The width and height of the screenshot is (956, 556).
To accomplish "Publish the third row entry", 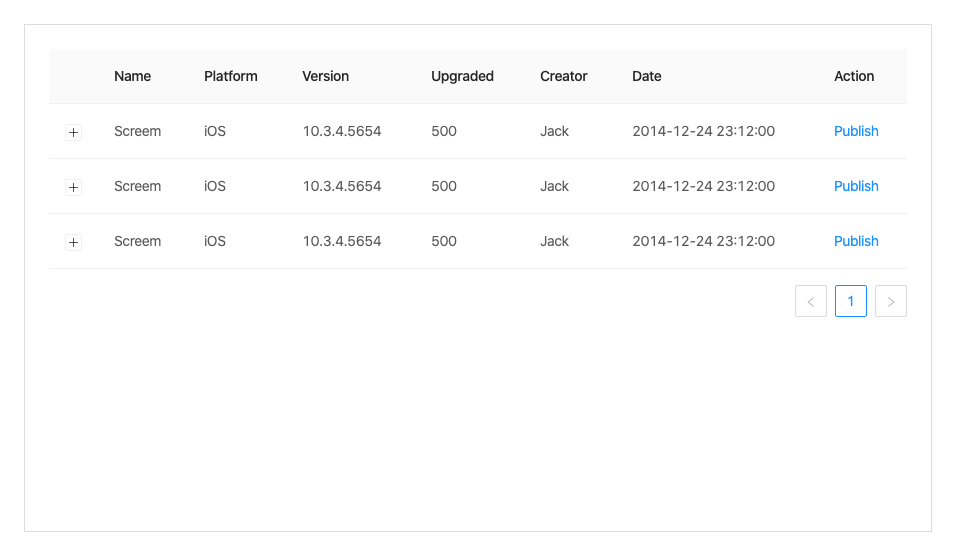I will click(x=856, y=241).
